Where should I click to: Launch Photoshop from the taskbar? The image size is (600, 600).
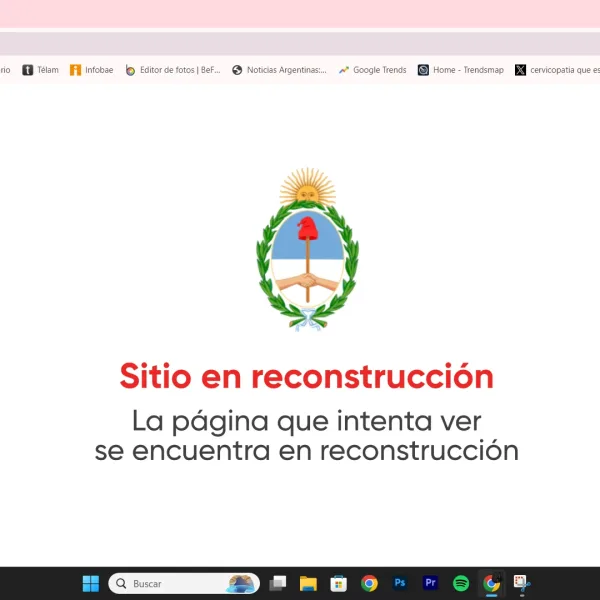[400, 583]
